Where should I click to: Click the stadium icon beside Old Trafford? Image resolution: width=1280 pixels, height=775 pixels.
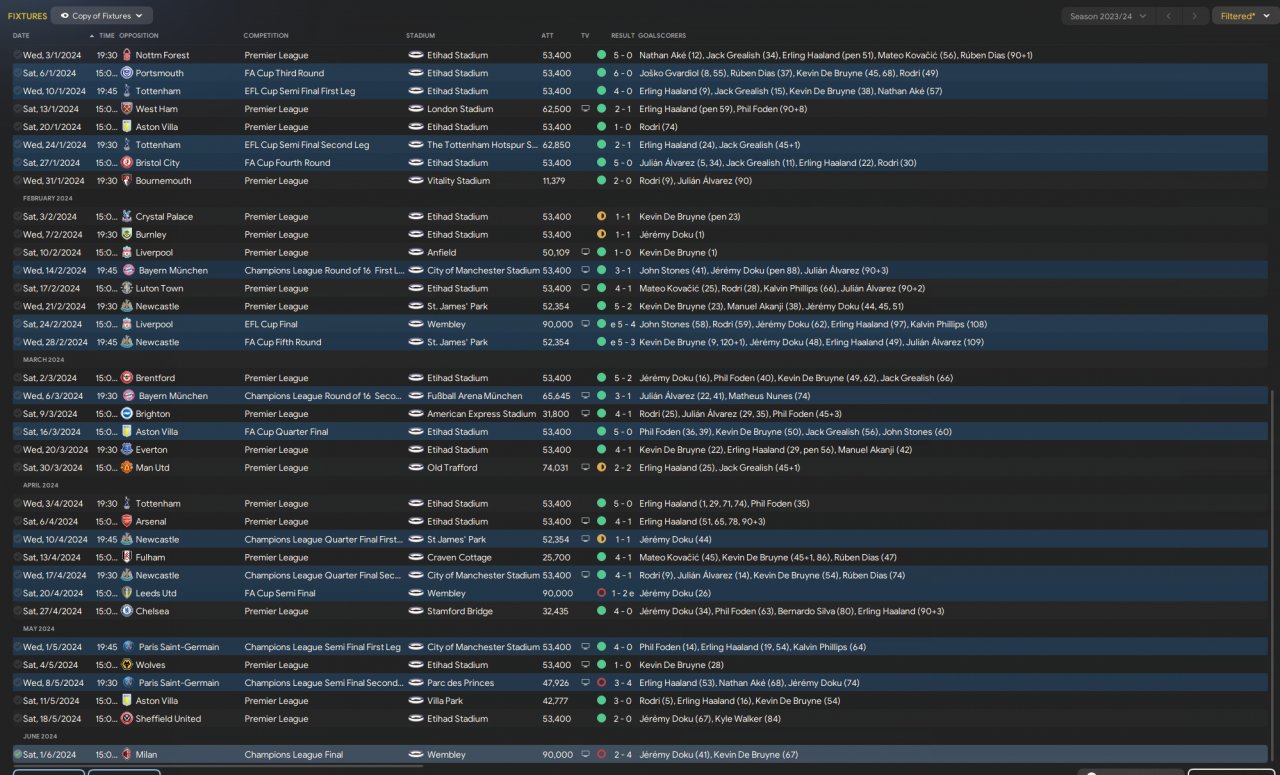[416, 468]
